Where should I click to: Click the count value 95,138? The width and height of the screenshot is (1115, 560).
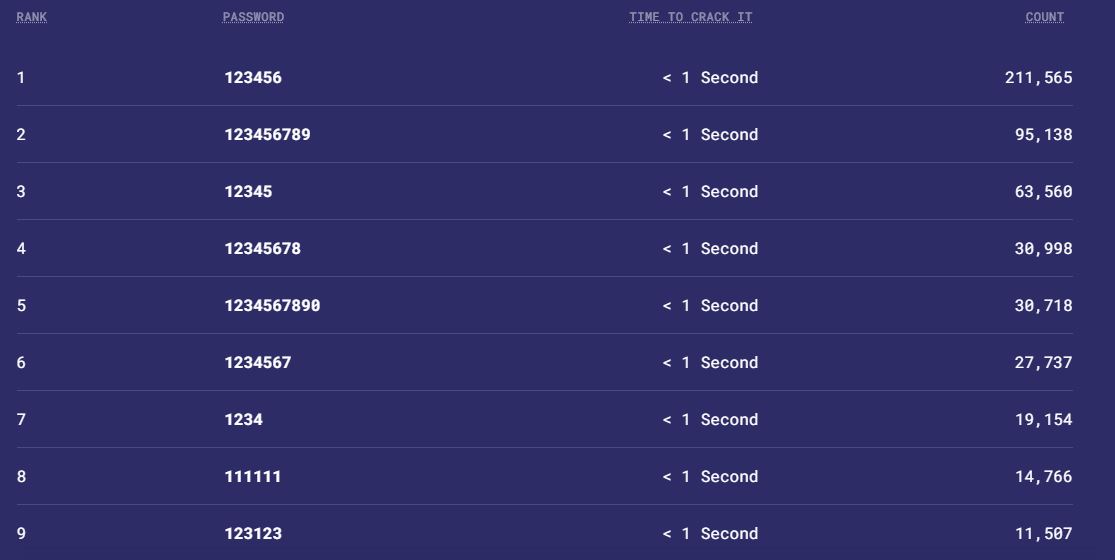click(1043, 135)
